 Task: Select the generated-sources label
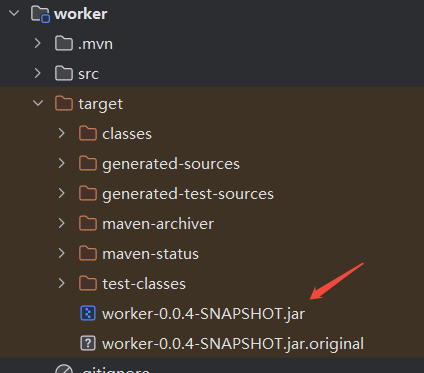click(171, 164)
